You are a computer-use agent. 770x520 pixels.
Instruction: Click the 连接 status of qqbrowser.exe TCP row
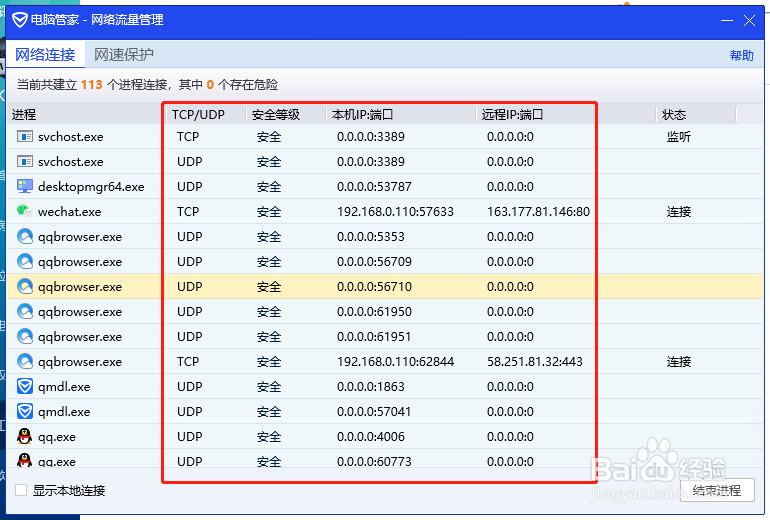679,362
